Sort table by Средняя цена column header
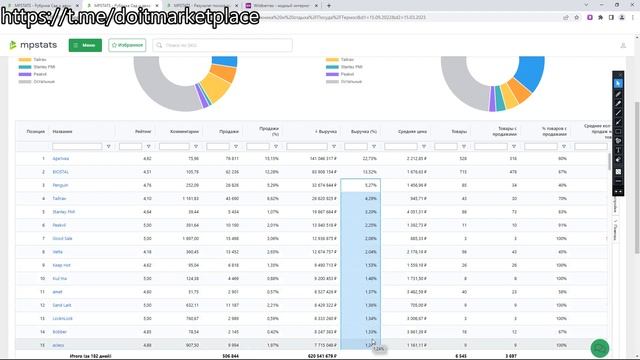The height and width of the screenshot is (360, 640). 412,131
